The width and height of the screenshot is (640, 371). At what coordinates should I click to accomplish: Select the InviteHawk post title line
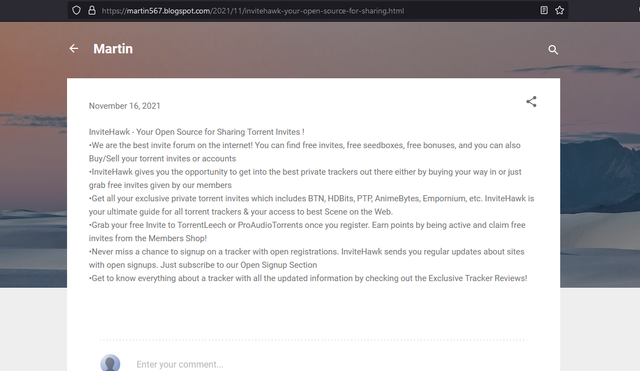[196, 132]
